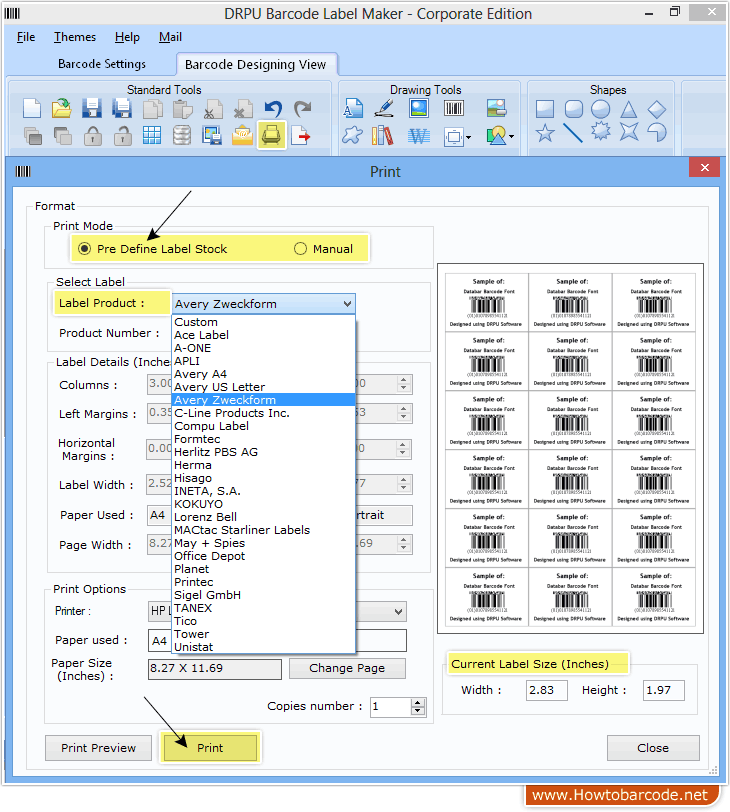The height and width of the screenshot is (812, 730).
Task: Pick Unistat from the label list
Action: tap(264, 647)
